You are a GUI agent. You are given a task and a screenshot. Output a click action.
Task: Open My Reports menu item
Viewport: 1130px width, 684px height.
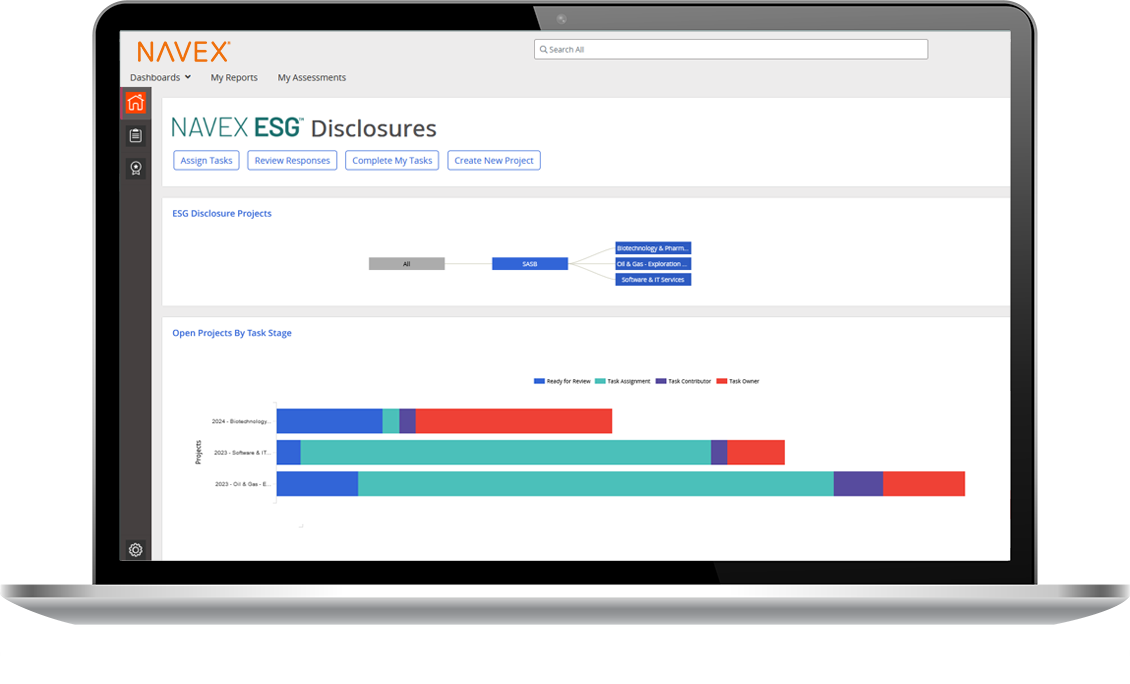233,77
